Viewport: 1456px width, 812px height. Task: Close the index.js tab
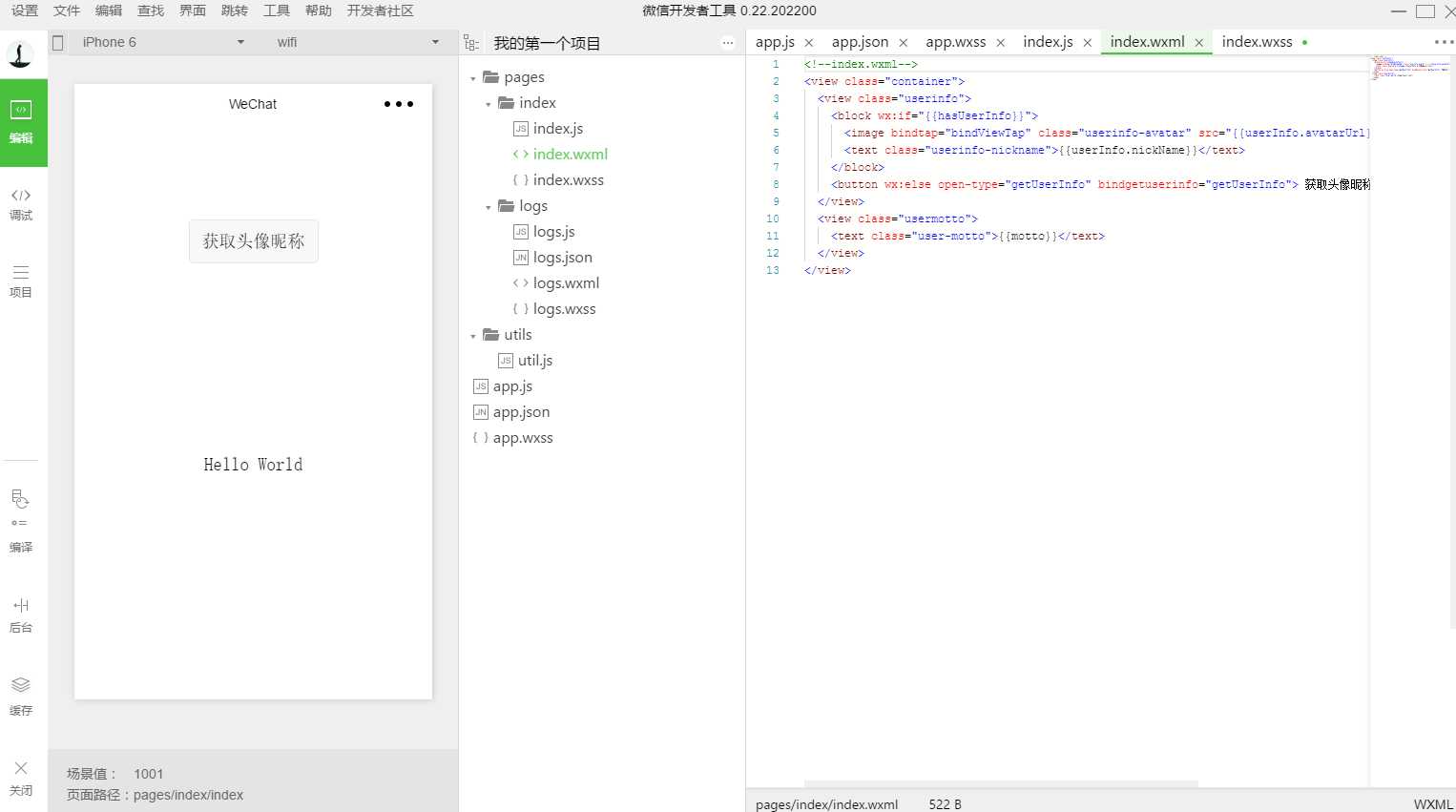pos(1087,43)
